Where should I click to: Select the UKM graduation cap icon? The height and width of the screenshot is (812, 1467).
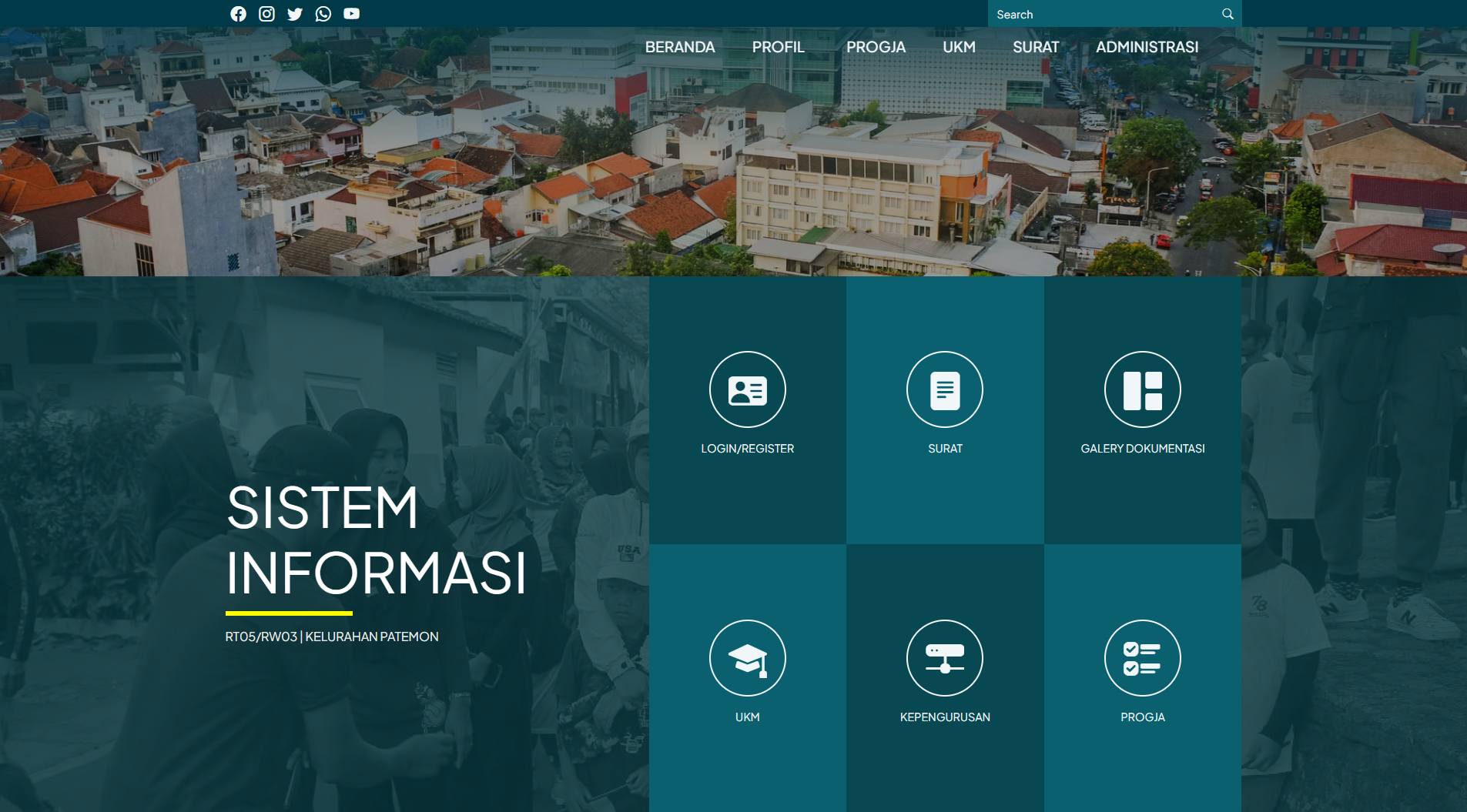pyautogui.click(x=747, y=658)
